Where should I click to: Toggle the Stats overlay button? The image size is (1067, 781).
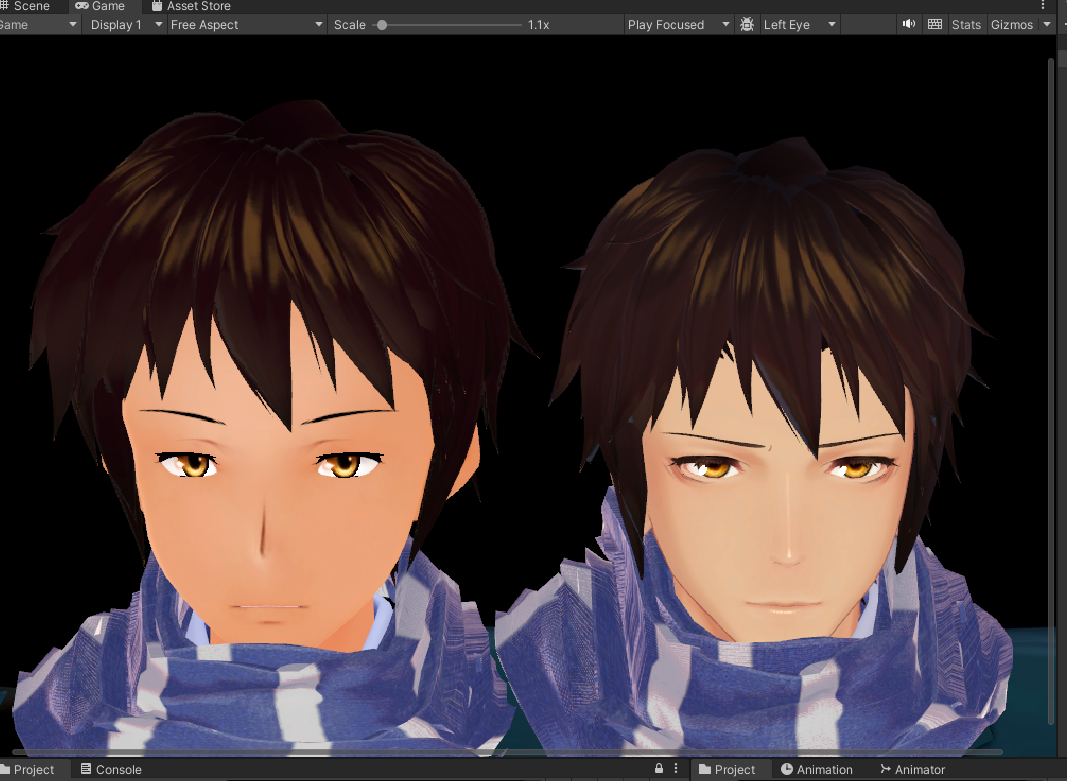(x=966, y=24)
